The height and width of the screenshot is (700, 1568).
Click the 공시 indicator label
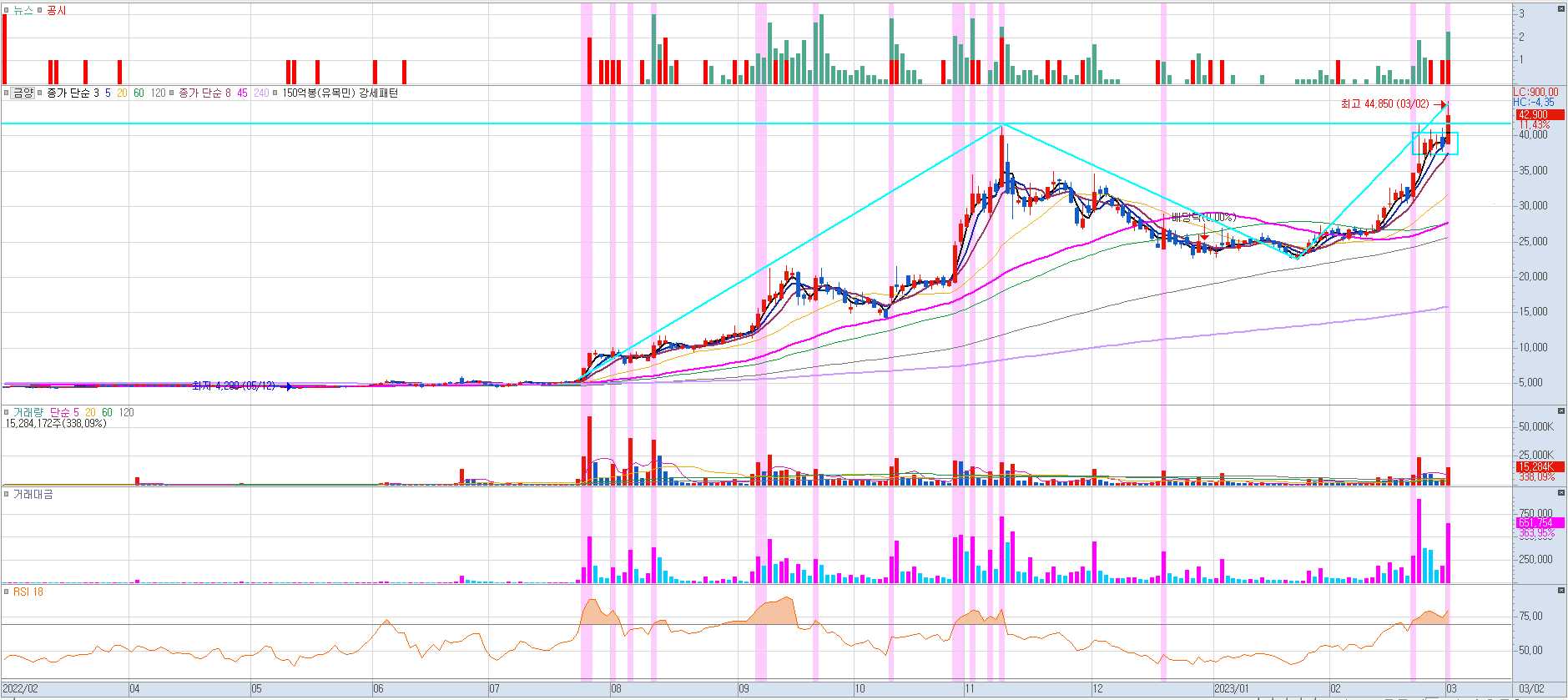coord(56,11)
